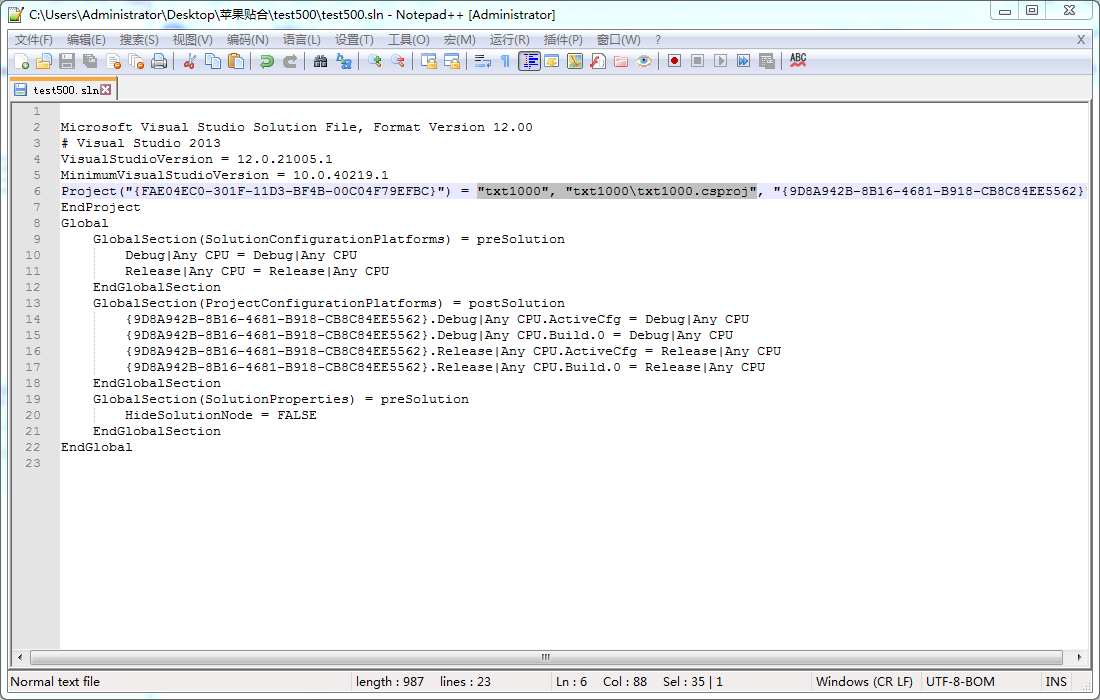
Task: Undo the last edit with green arrow
Action: 267,61
